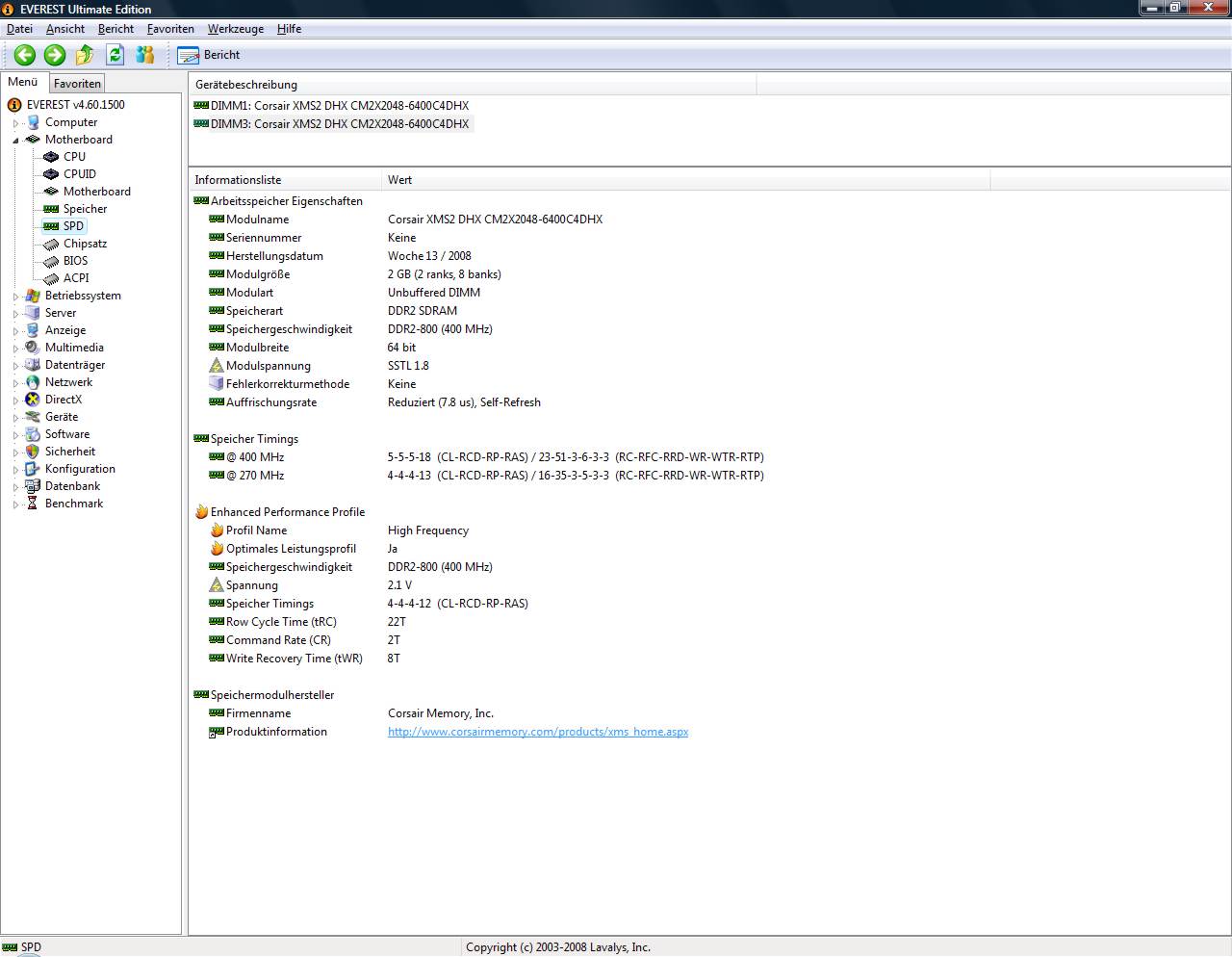The width and height of the screenshot is (1232, 957).
Task: Click the Datenträger drive icon
Action: 33,365
